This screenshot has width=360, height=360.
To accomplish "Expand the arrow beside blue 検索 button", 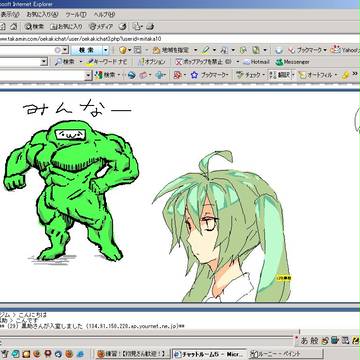I will (x=106, y=50).
